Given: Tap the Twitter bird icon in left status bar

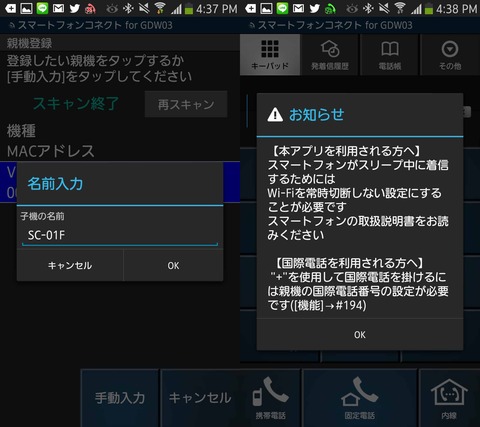Looking at the screenshot, I should (74, 8).
